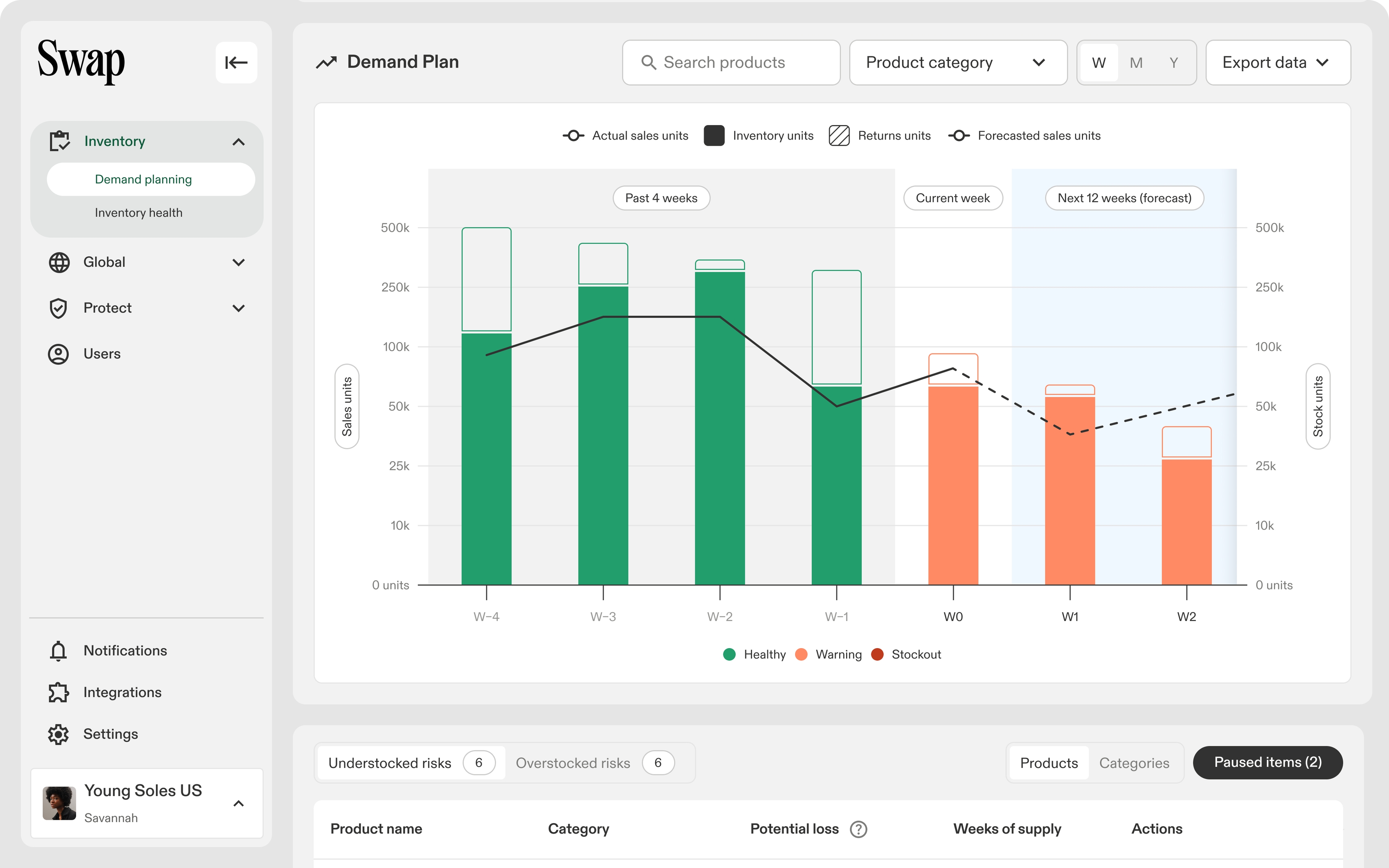Open Integrations via the puzzle icon
The image size is (1389, 868).
pos(59,692)
